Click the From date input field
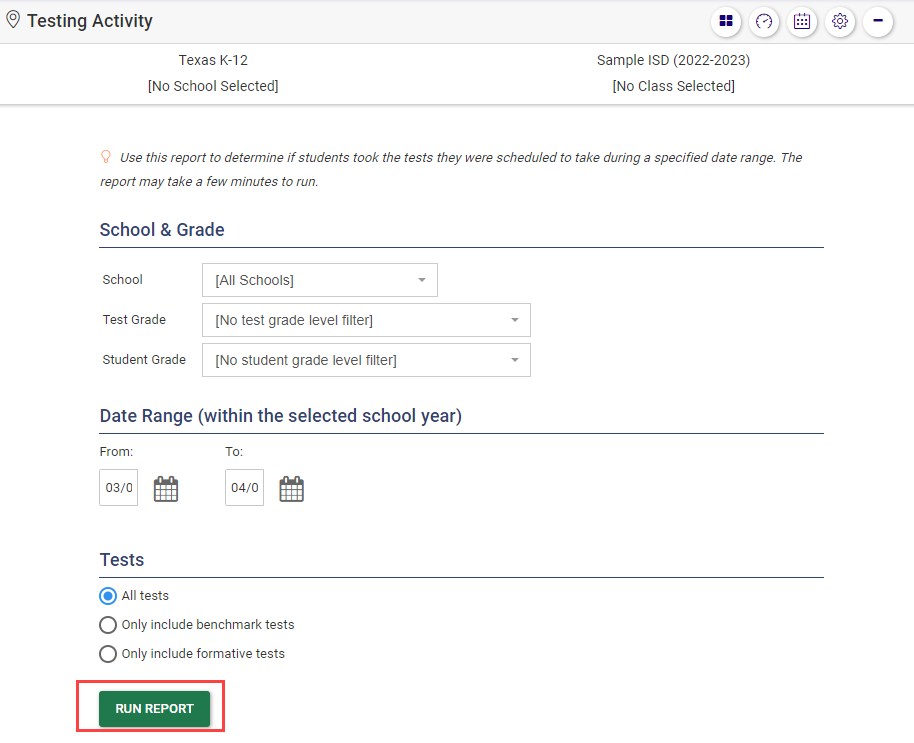This screenshot has width=914, height=743. click(118, 487)
